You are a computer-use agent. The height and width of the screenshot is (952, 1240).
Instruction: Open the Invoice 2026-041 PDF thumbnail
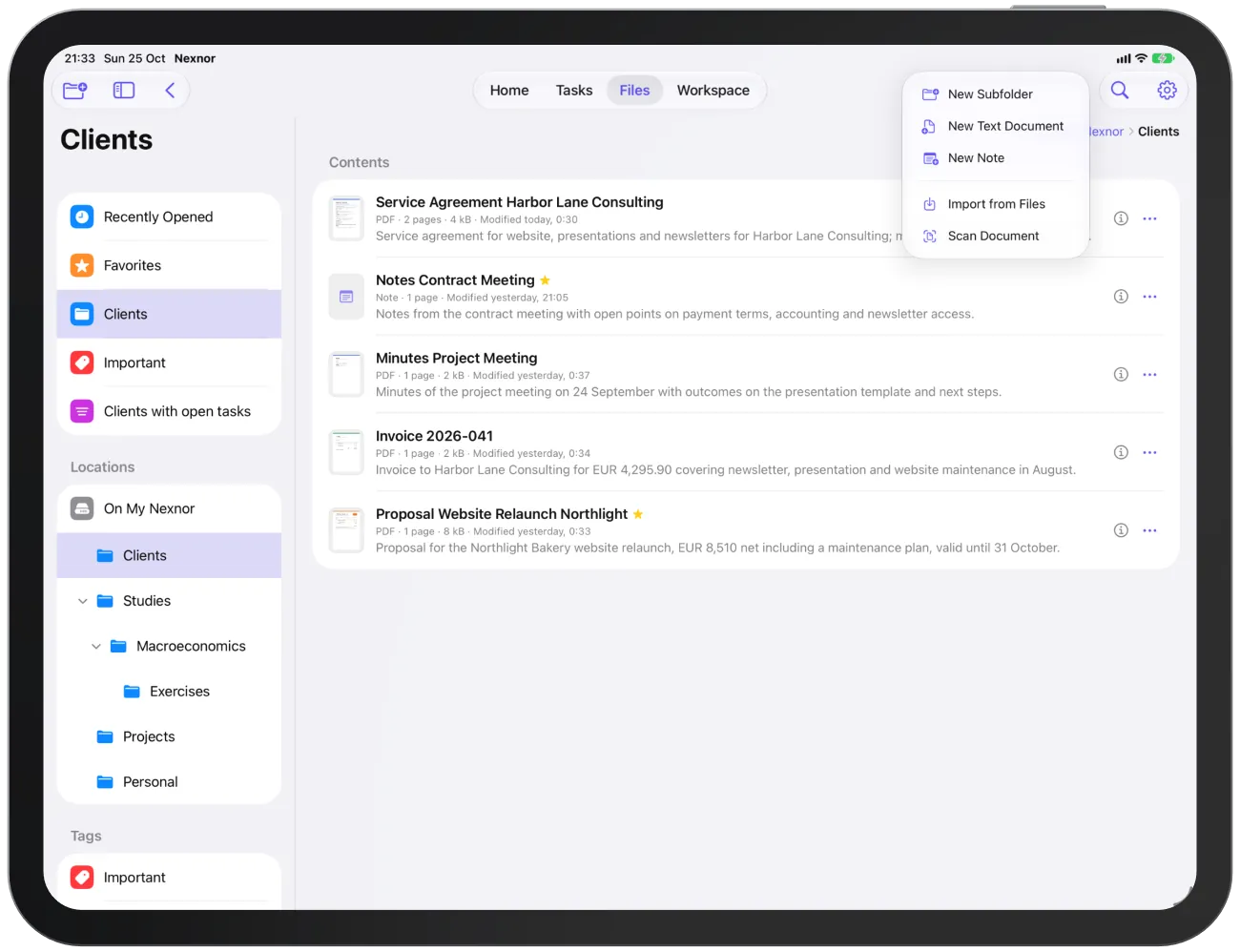tap(346, 452)
